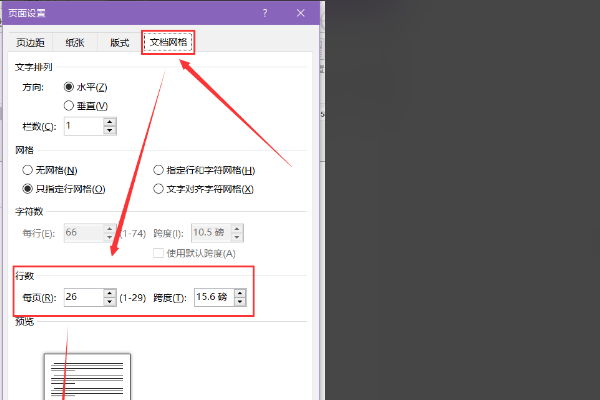Screen dimensions: 600x400
Task: Decrease 栏数 with the down arrow
Action: tap(110, 130)
